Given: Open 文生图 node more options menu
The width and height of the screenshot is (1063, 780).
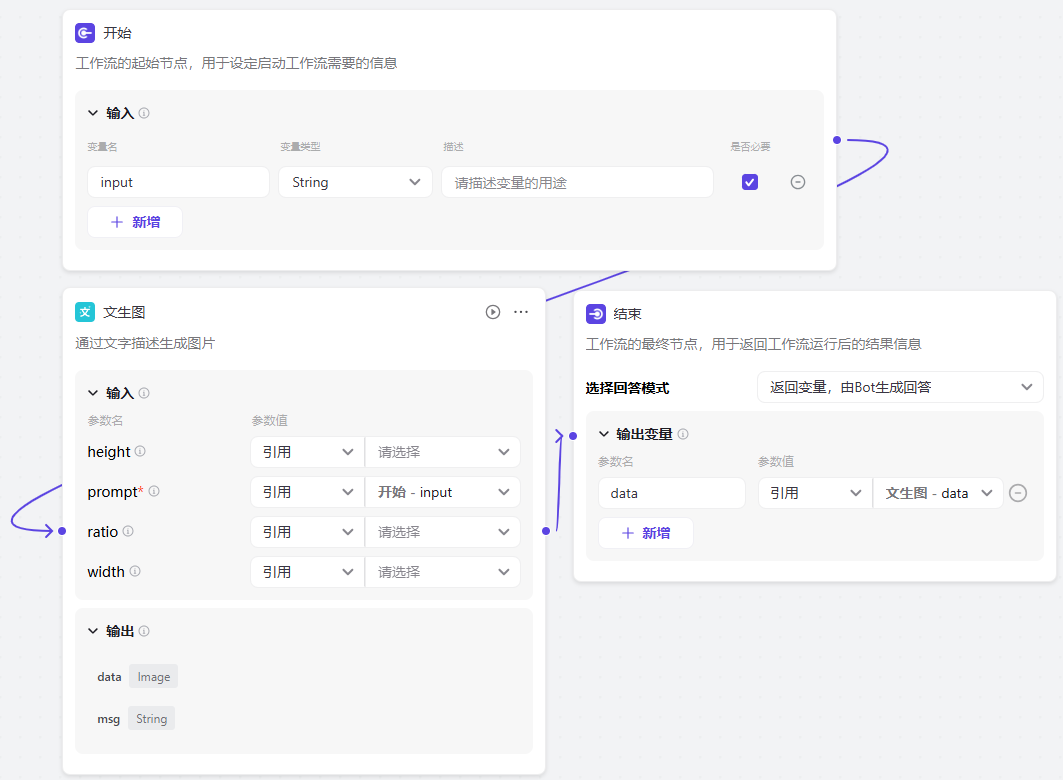Looking at the screenshot, I should coord(520,312).
